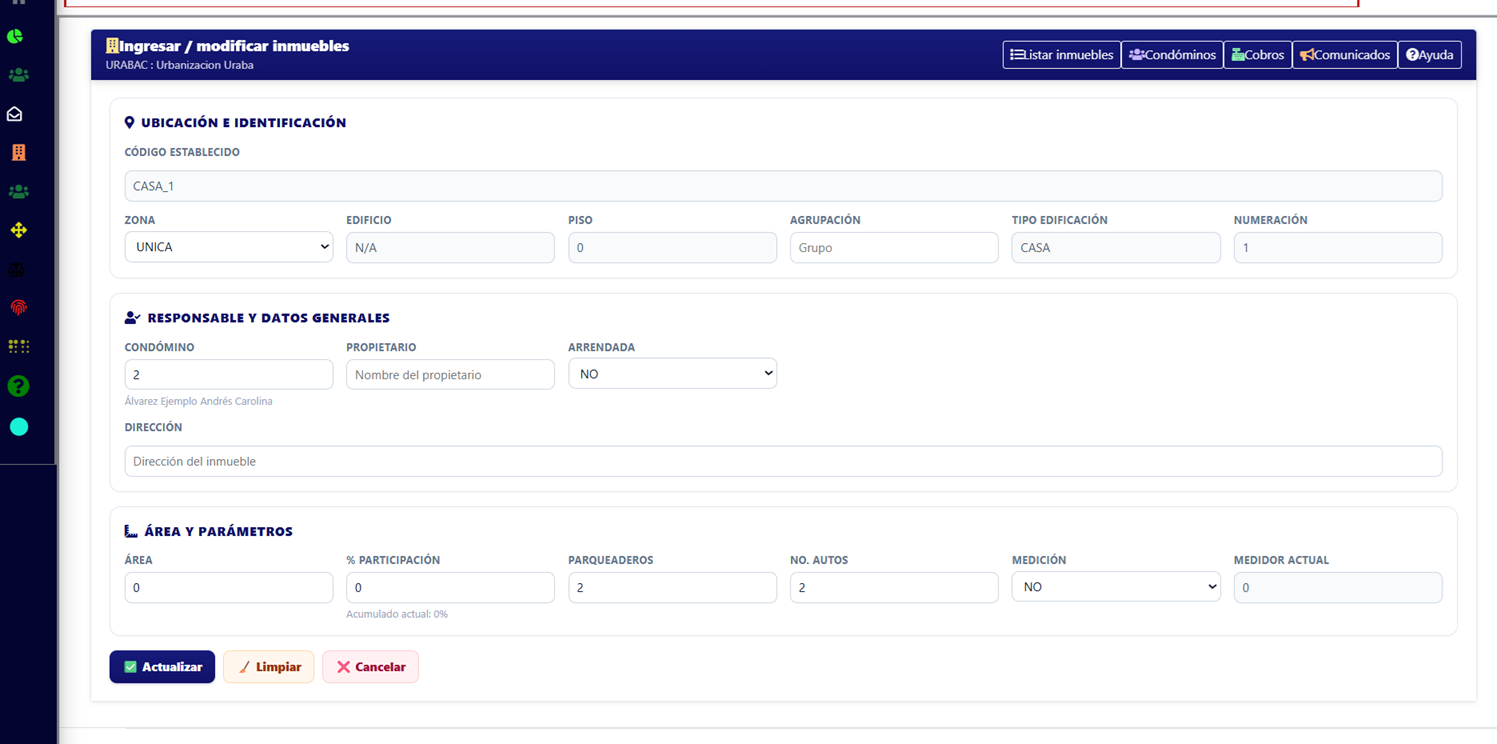The height and width of the screenshot is (744, 1497).
Task: Click the Cancelar button
Action: tap(370, 667)
